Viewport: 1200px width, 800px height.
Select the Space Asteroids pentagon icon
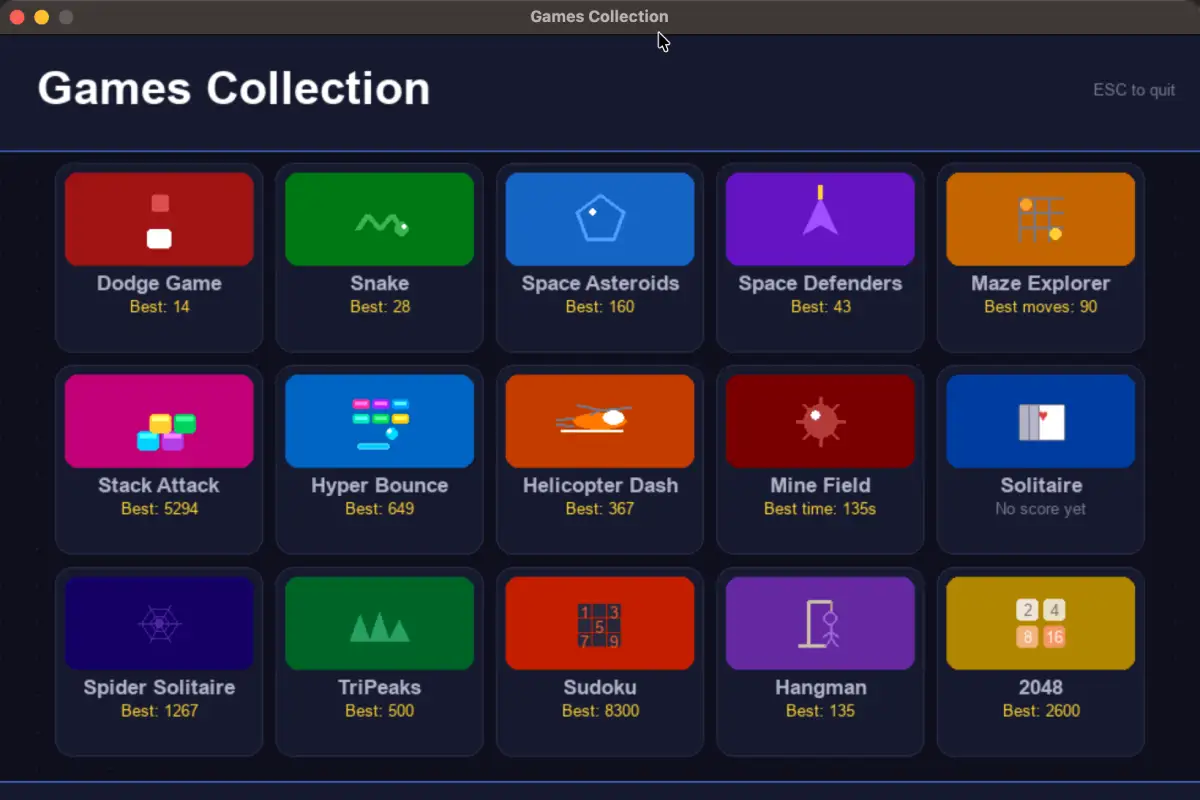pyautogui.click(x=600, y=219)
